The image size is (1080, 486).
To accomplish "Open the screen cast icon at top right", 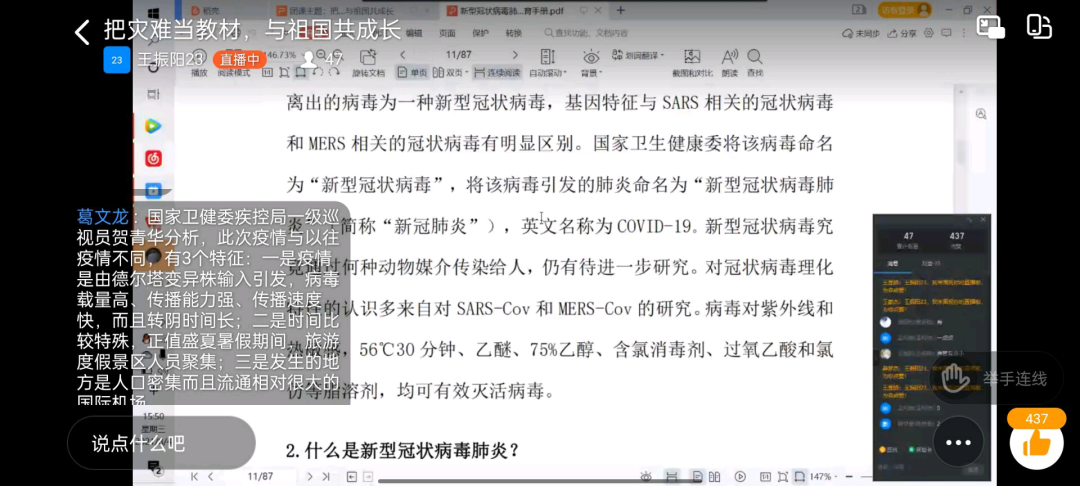I will coord(990,27).
